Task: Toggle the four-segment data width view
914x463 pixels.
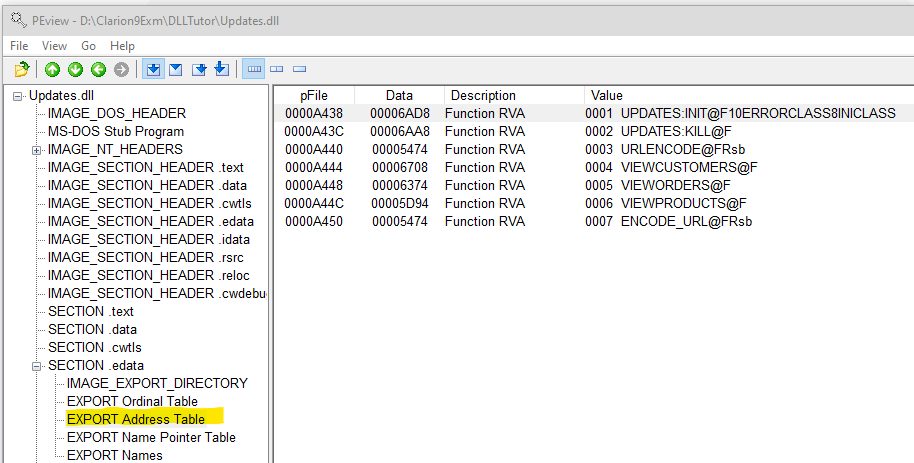Action: pyautogui.click(x=254, y=69)
